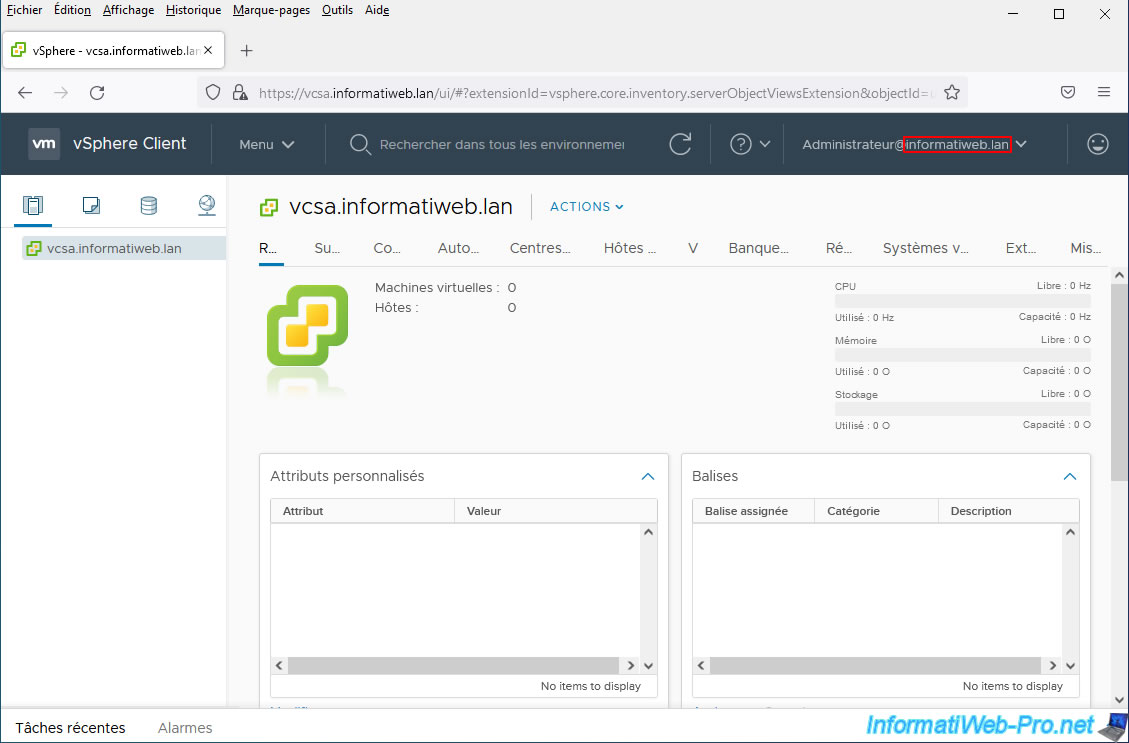Open the Administrateur user account dropdown
Screen dimensions: 1129x743
coord(914,144)
